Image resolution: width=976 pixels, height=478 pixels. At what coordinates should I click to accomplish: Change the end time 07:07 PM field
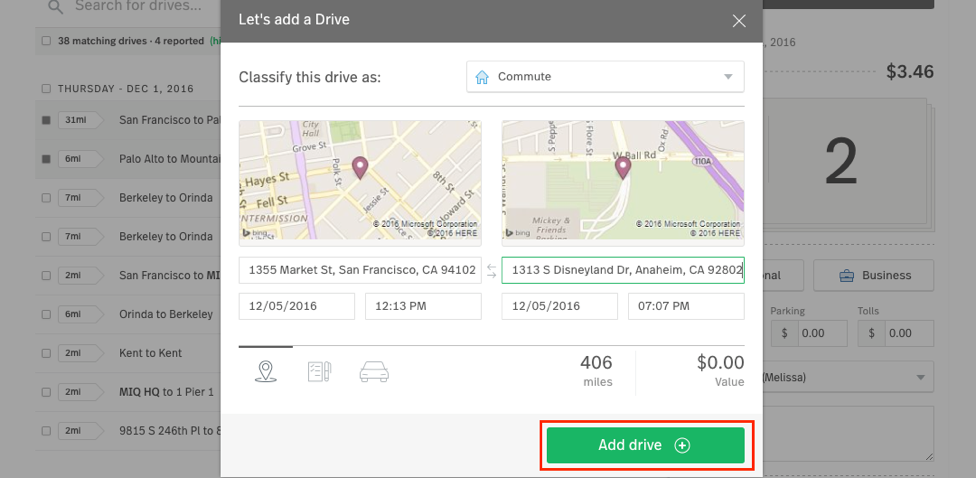click(x=687, y=306)
